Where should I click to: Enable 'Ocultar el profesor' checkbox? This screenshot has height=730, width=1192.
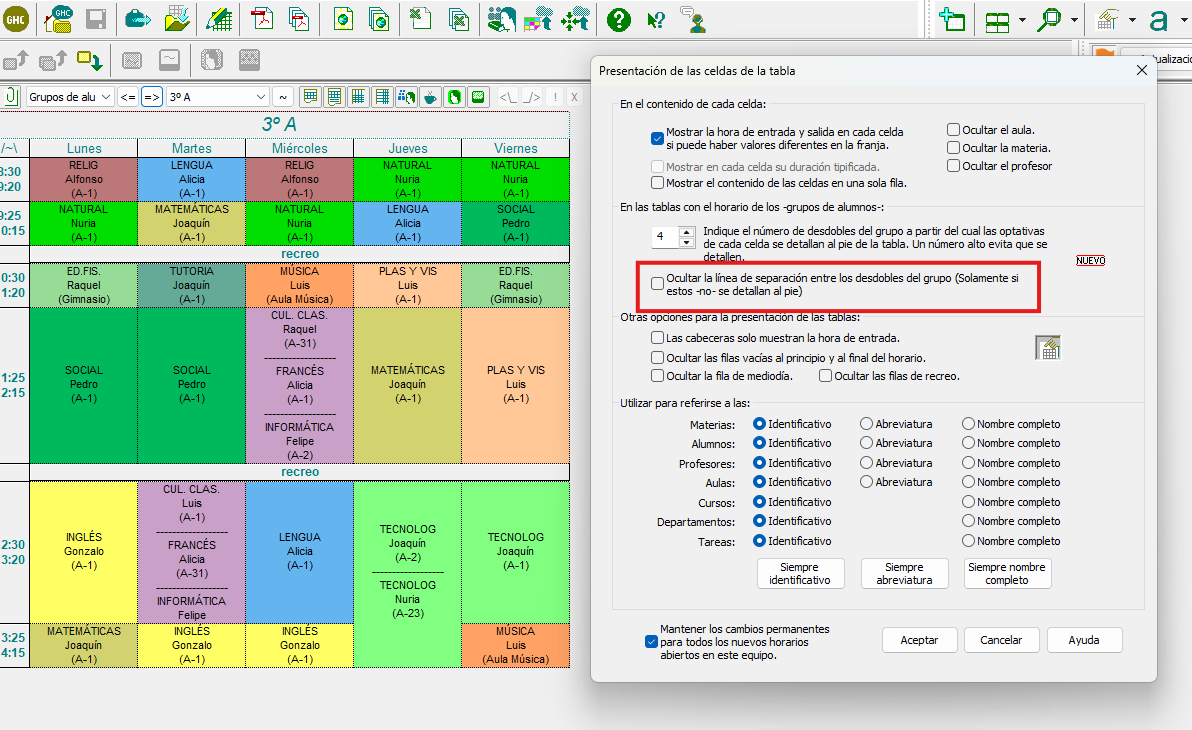click(x=953, y=166)
